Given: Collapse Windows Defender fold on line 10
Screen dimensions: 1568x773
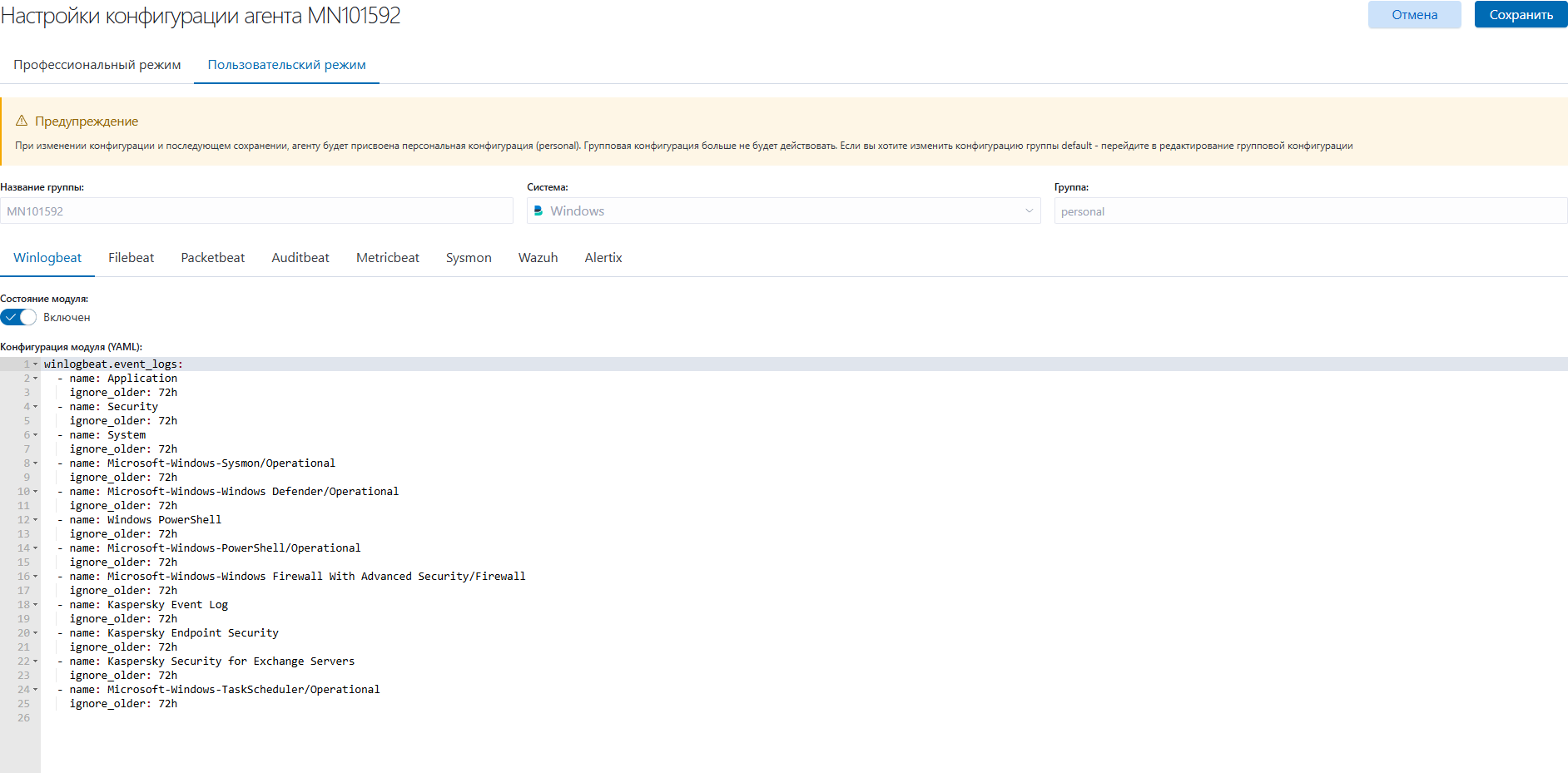Looking at the screenshot, I should (x=36, y=492).
